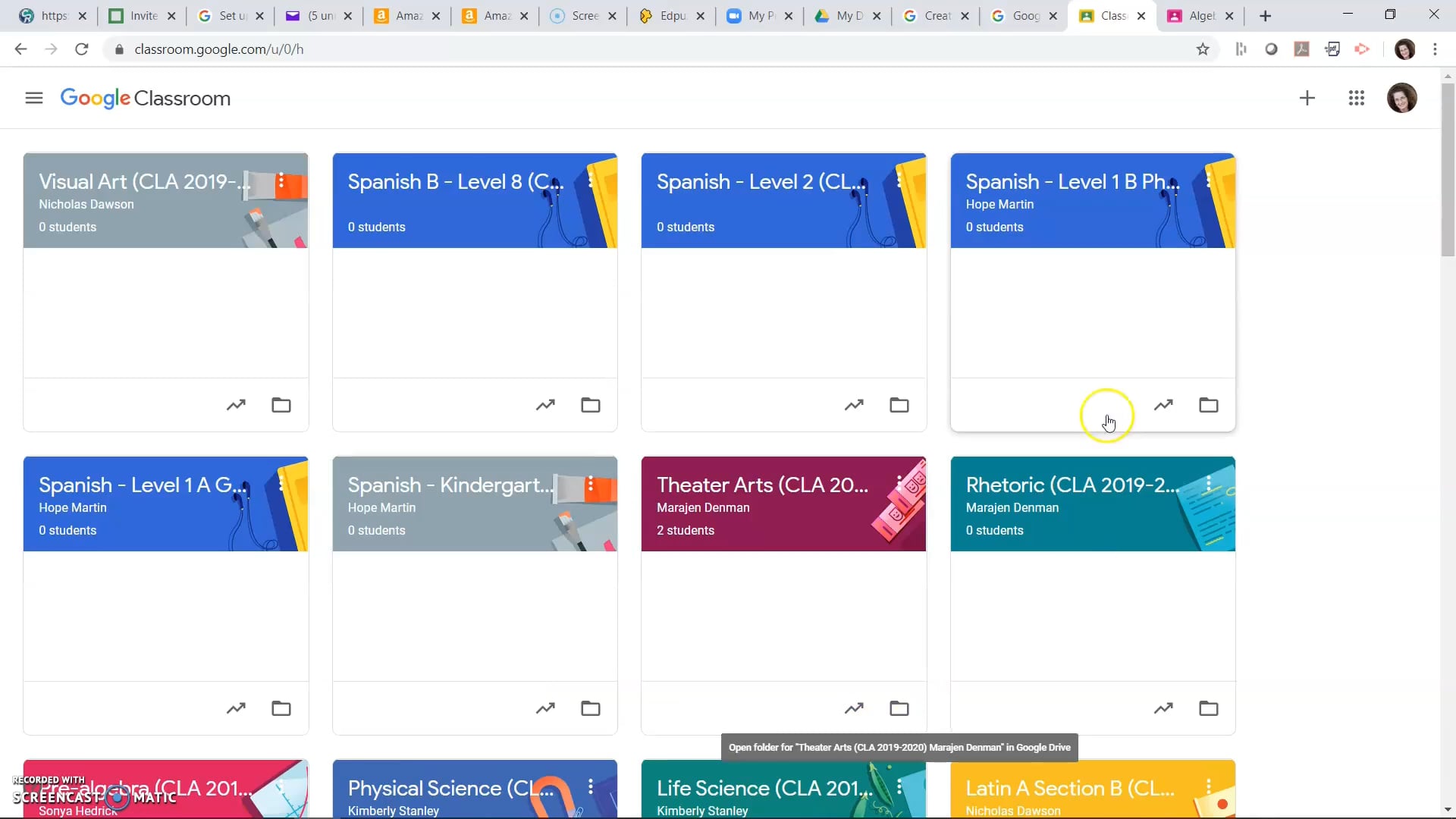This screenshot has width=1456, height=819.
Task: Open three-dot options for Spanish - Level 1 A
Action: (x=281, y=484)
